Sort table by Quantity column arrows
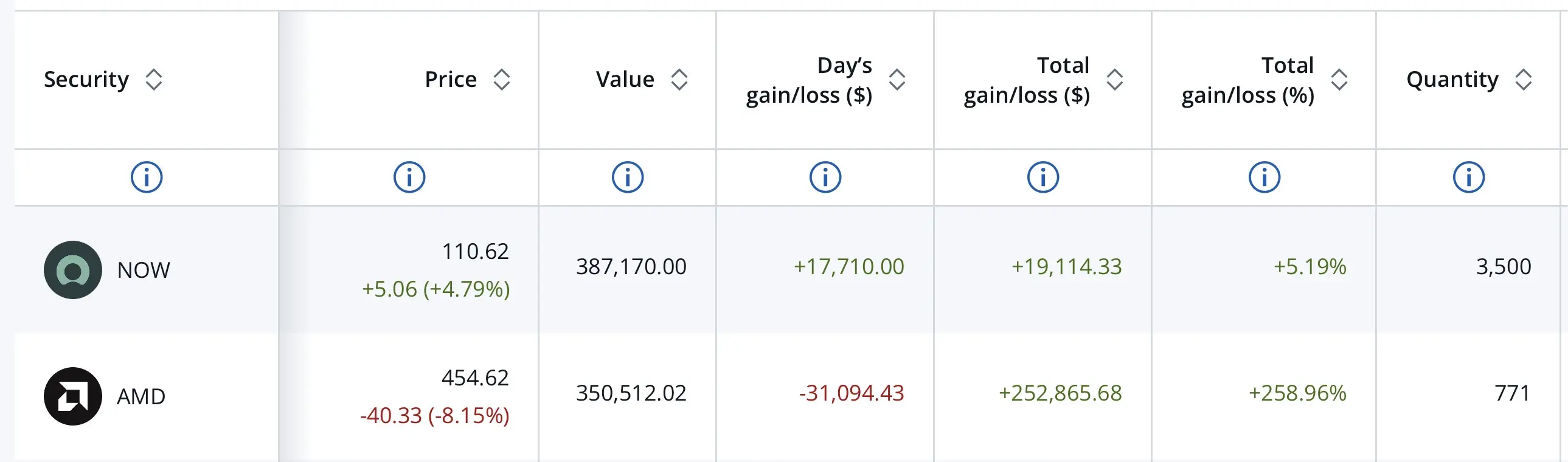 tap(1524, 79)
